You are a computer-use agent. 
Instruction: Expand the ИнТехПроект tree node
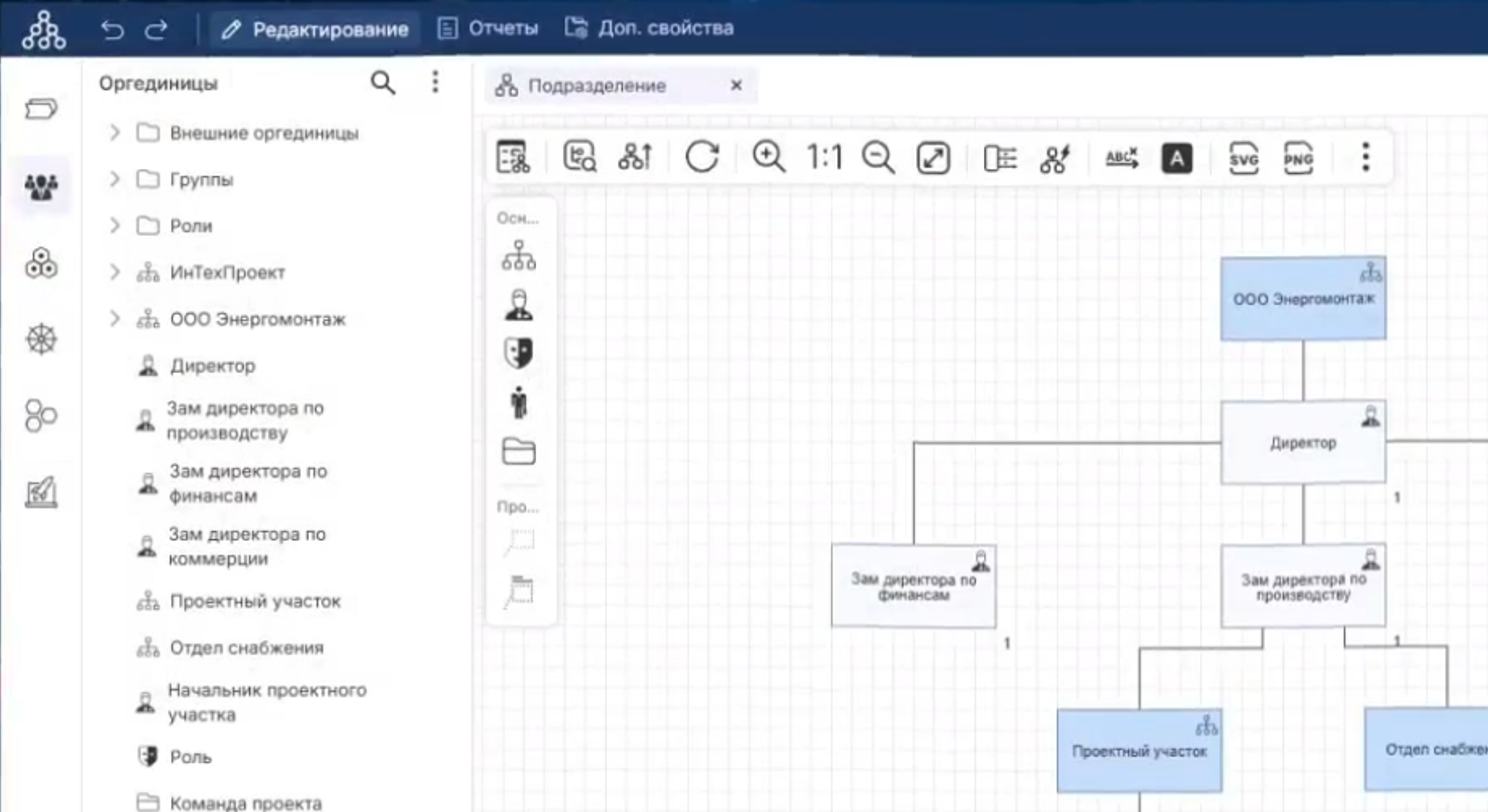pyautogui.click(x=114, y=273)
